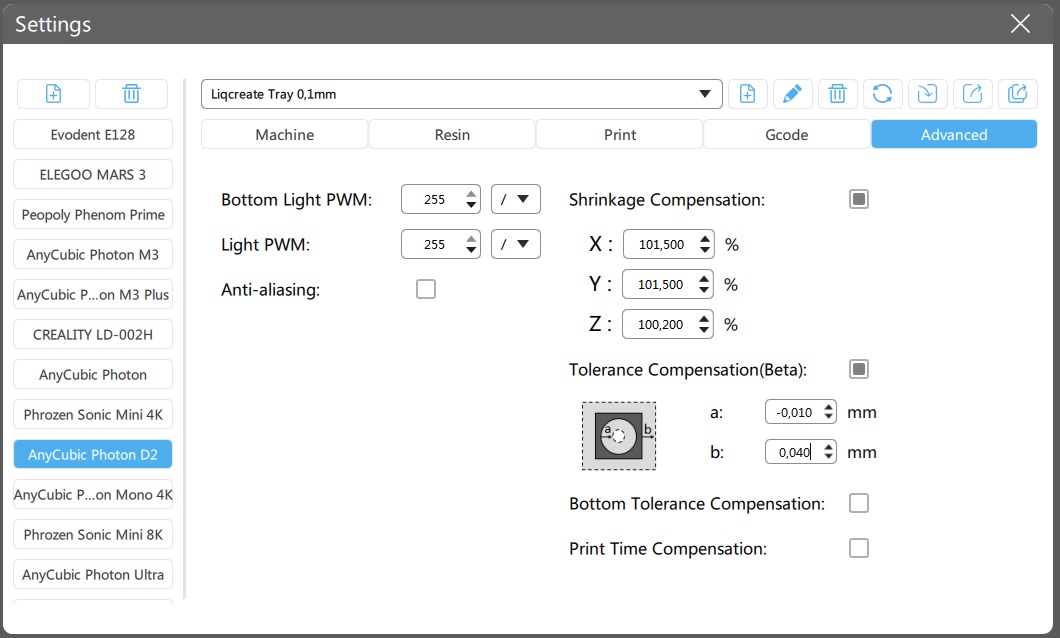Add a new resin profile

coord(747,94)
